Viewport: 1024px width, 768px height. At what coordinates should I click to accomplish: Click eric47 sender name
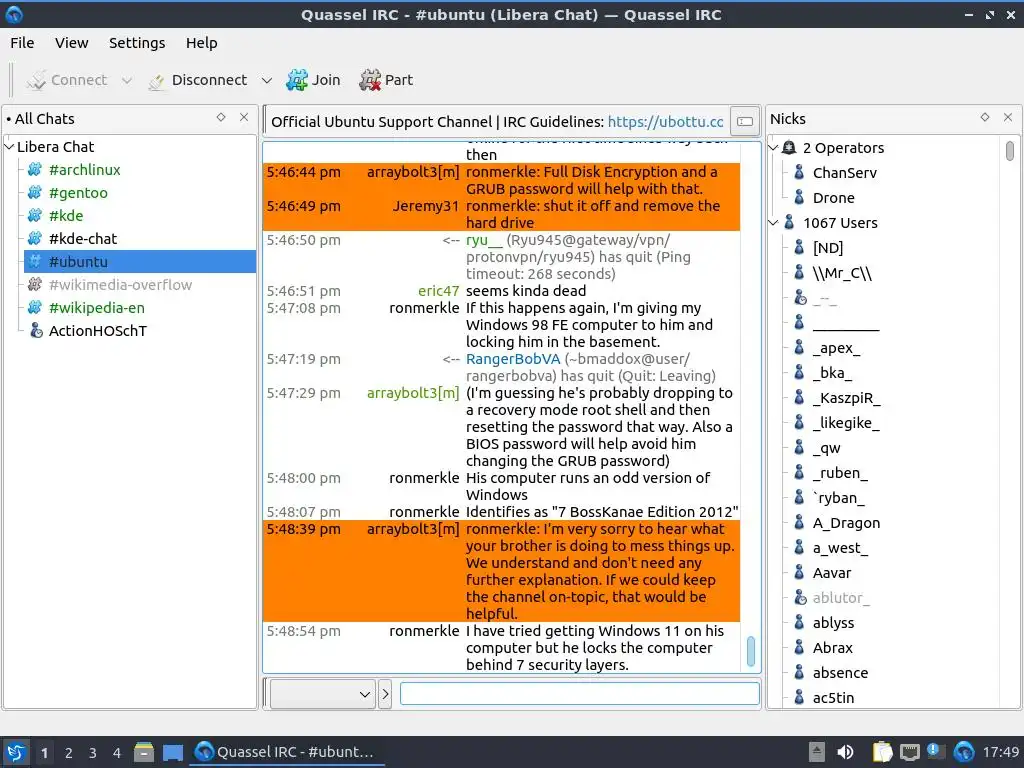438,291
